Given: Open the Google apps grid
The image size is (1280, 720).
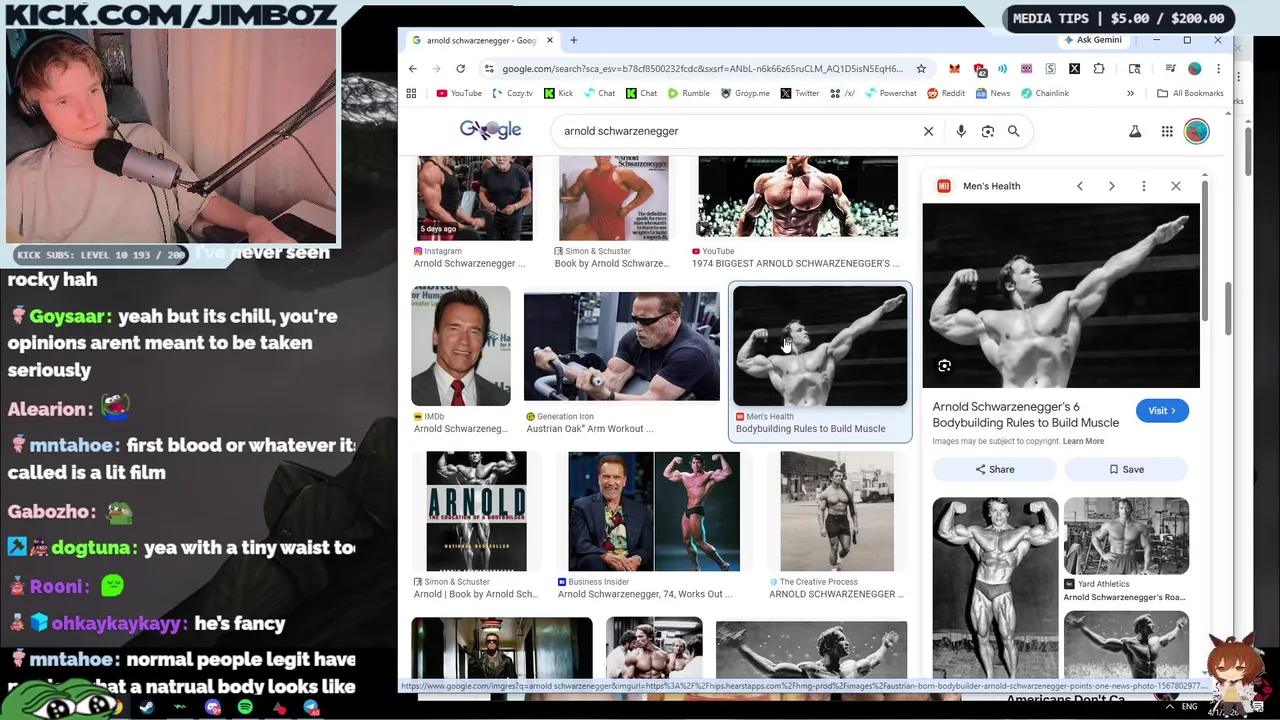Looking at the screenshot, I should coord(1167,131).
